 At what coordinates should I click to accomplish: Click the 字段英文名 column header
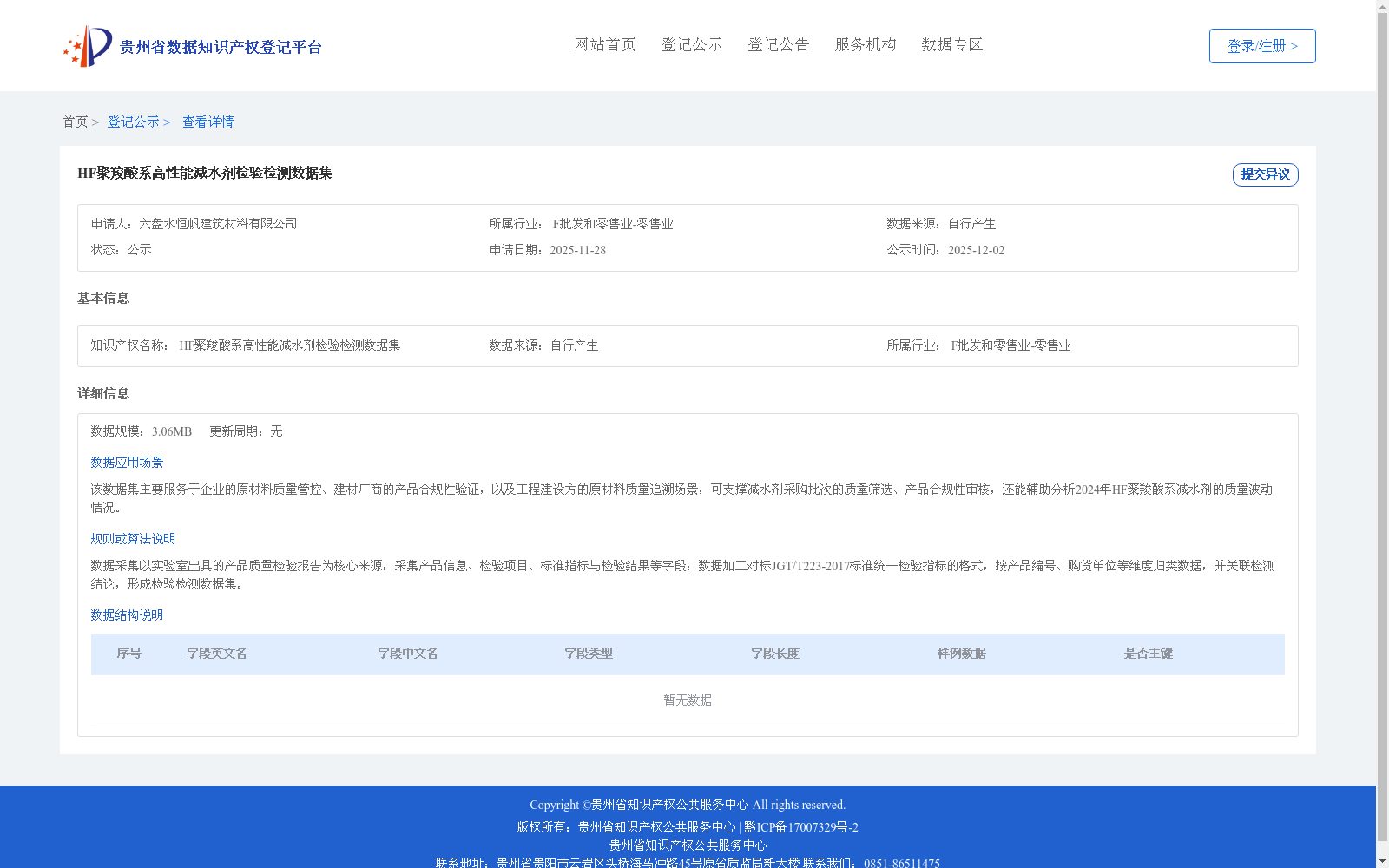pos(216,654)
